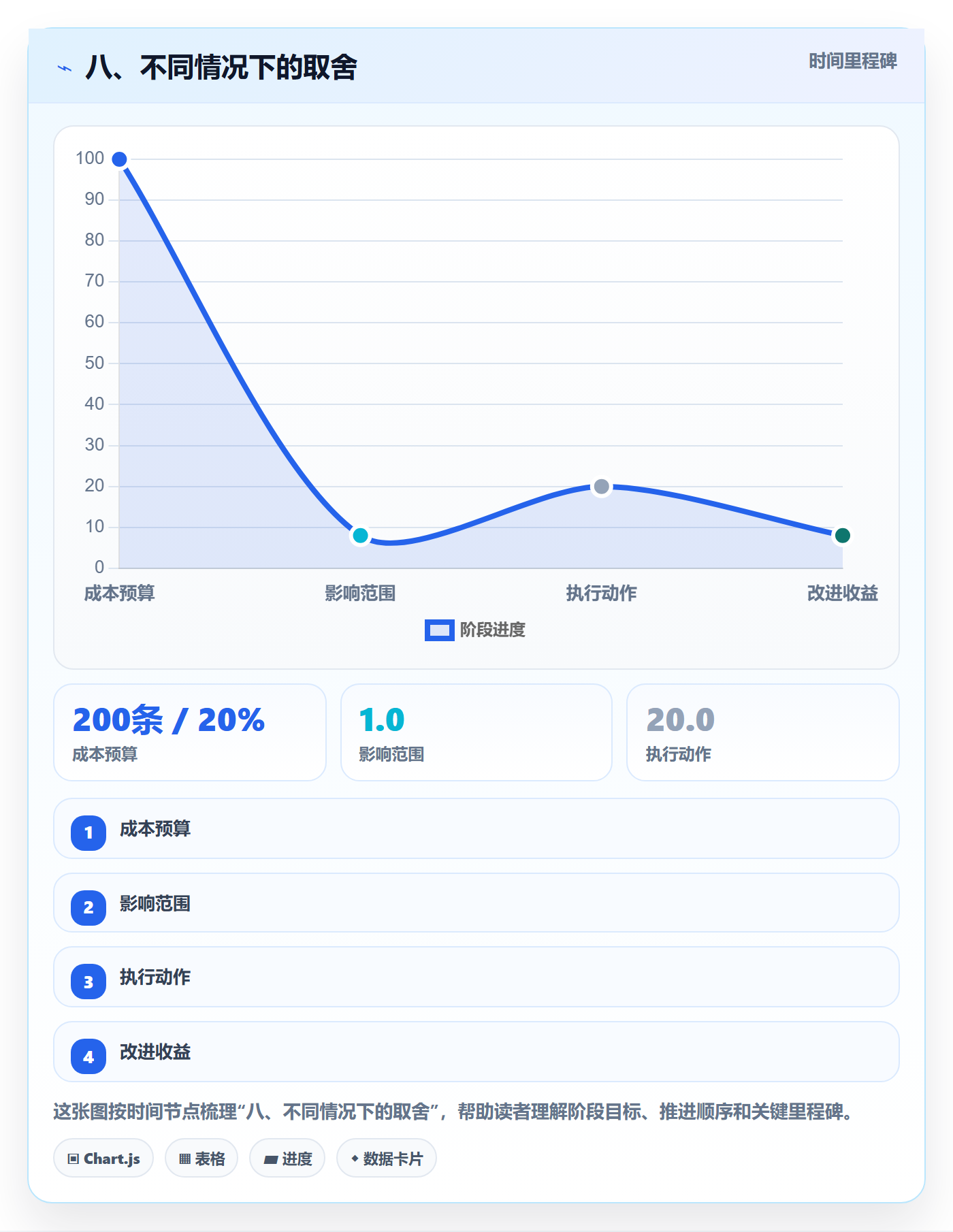Click the 进度 tag chip

point(287,1158)
